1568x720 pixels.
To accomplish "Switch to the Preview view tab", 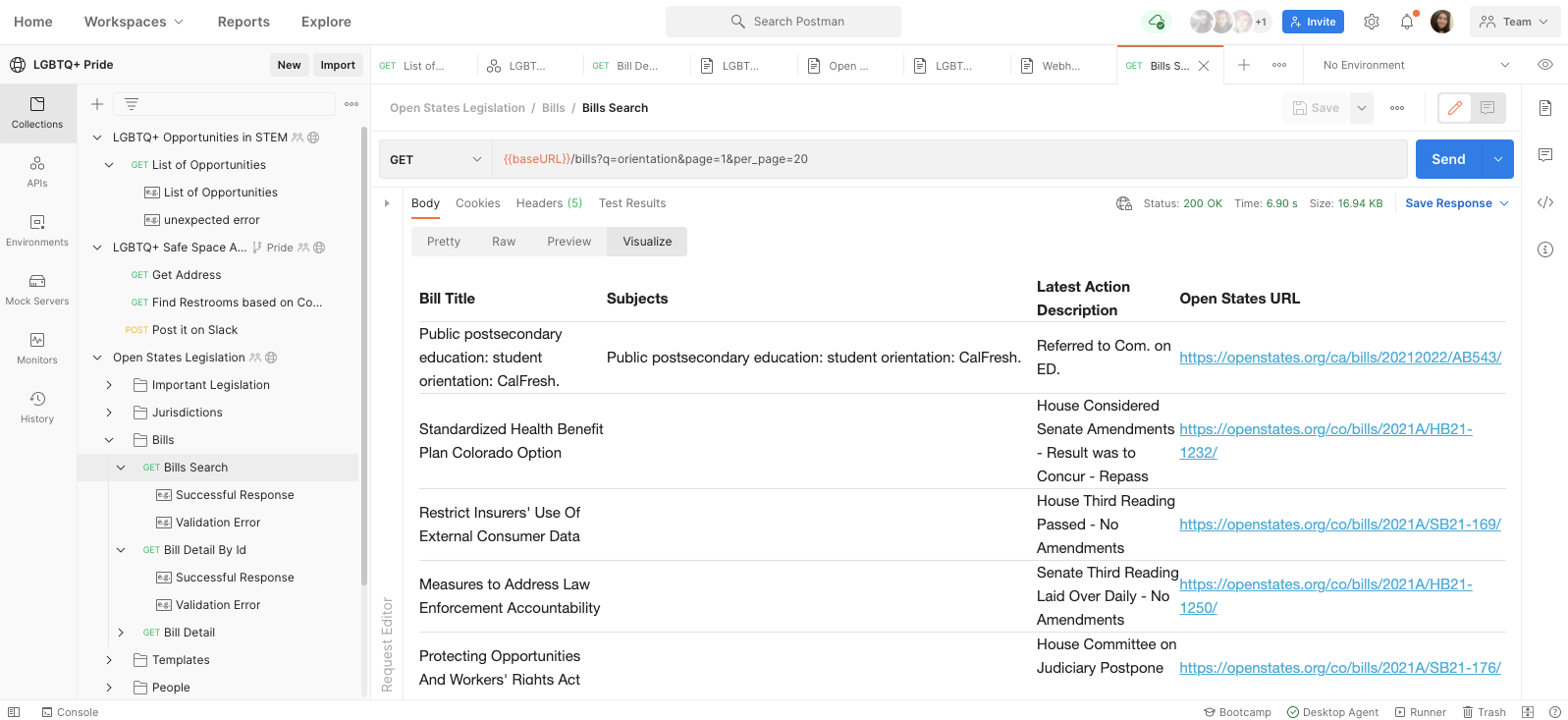I will tap(569, 242).
